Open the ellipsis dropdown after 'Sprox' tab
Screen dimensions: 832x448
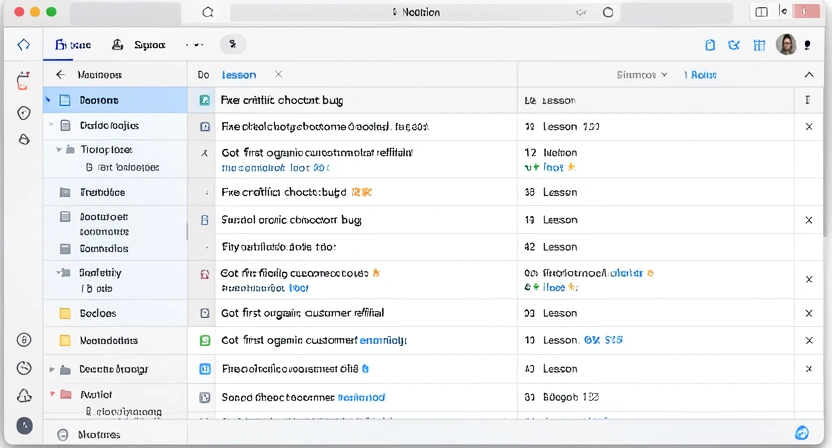pyautogui.click(x=194, y=45)
